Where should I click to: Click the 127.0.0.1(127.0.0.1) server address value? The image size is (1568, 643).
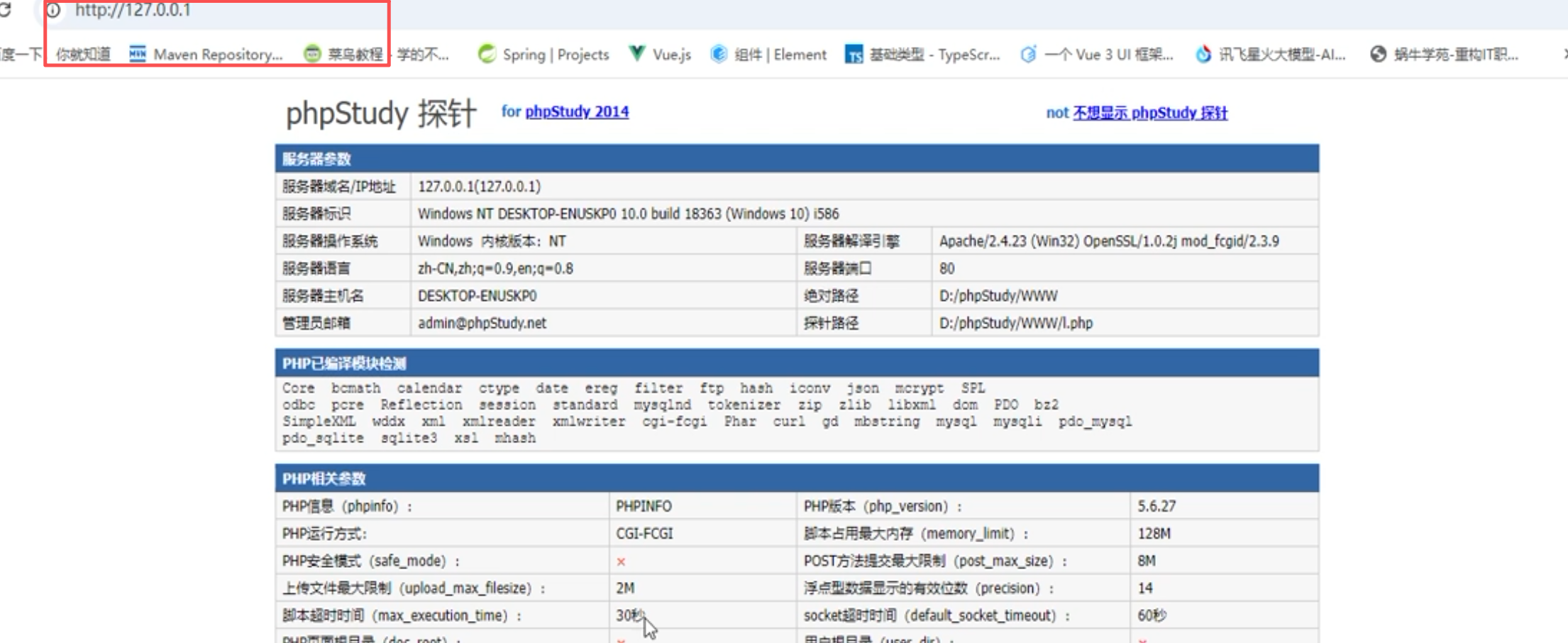click(x=479, y=187)
